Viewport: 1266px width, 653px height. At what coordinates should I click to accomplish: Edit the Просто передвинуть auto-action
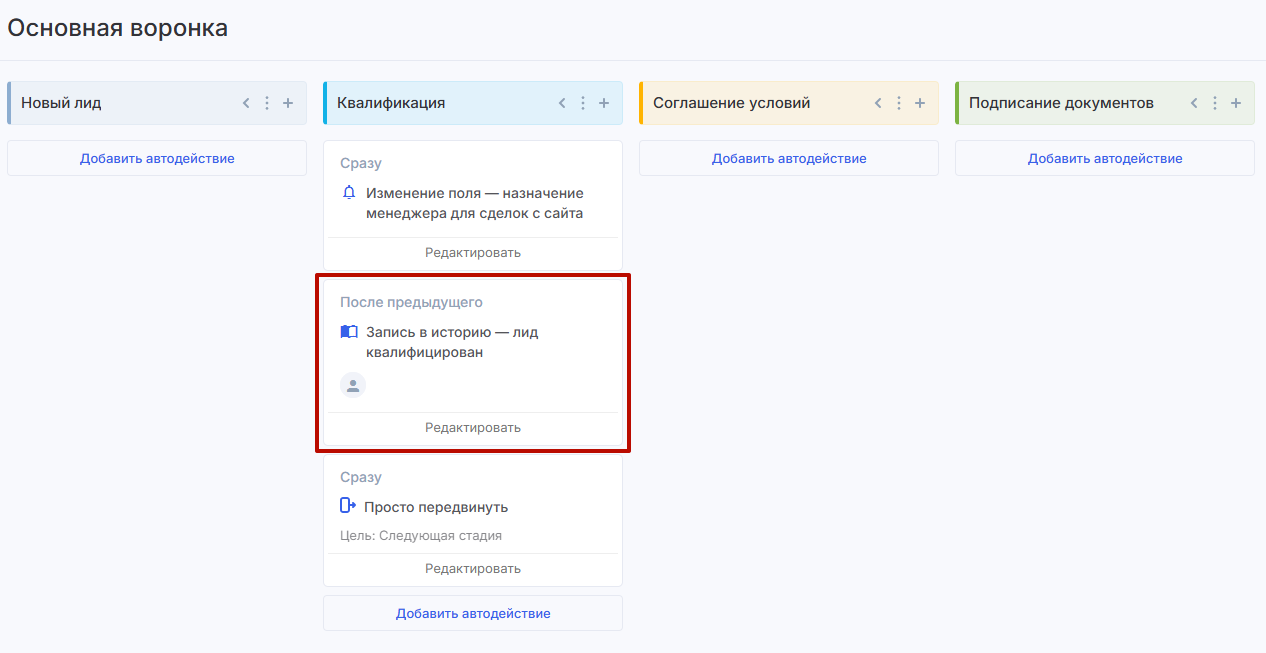click(x=473, y=569)
